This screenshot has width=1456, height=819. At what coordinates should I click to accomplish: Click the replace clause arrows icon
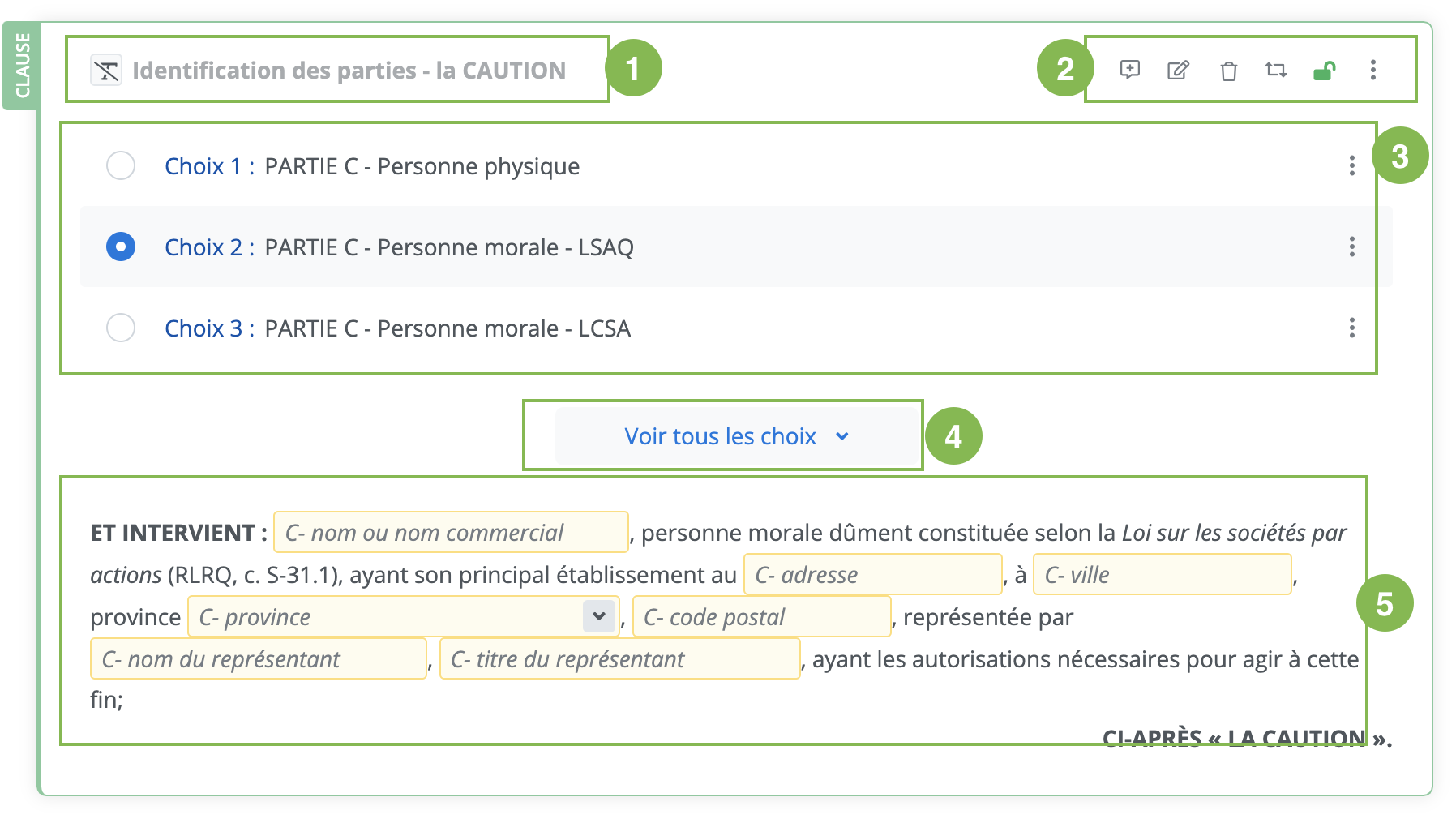1276,71
